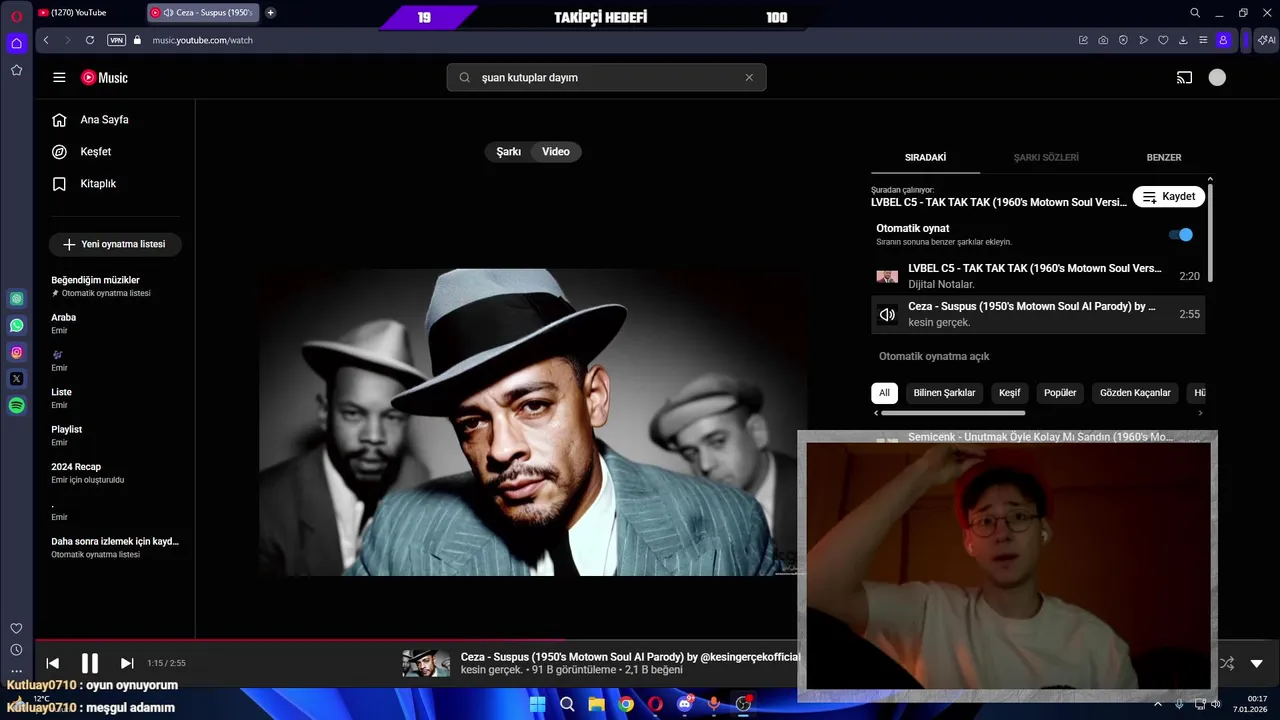This screenshot has height=720, width=1280.
Task: Open WhatsApp in the Opera sidebar
Action: [x=16, y=325]
